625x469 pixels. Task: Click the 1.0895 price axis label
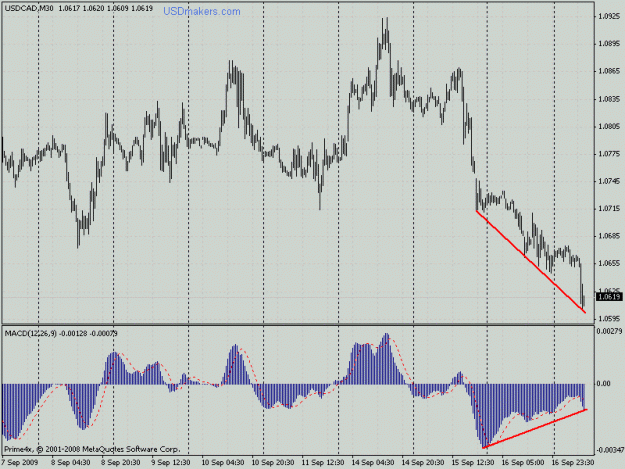(x=608, y=44)
